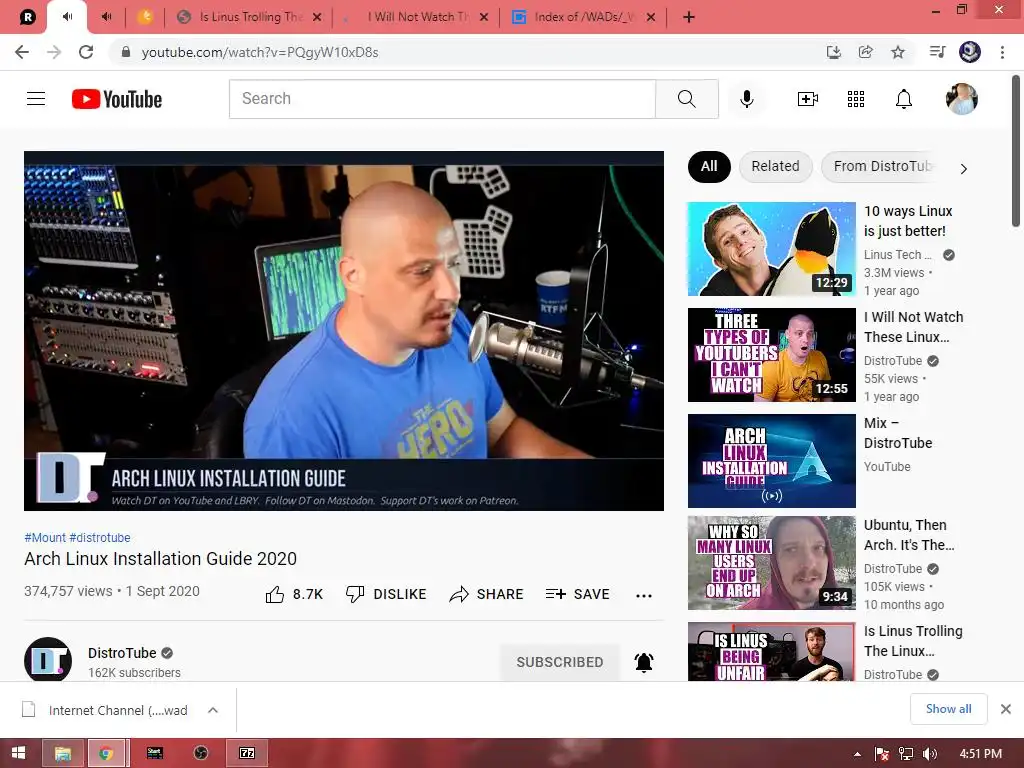Open the system volume tray icon
The image size is (1024, 768).
(x=929, y=754)
